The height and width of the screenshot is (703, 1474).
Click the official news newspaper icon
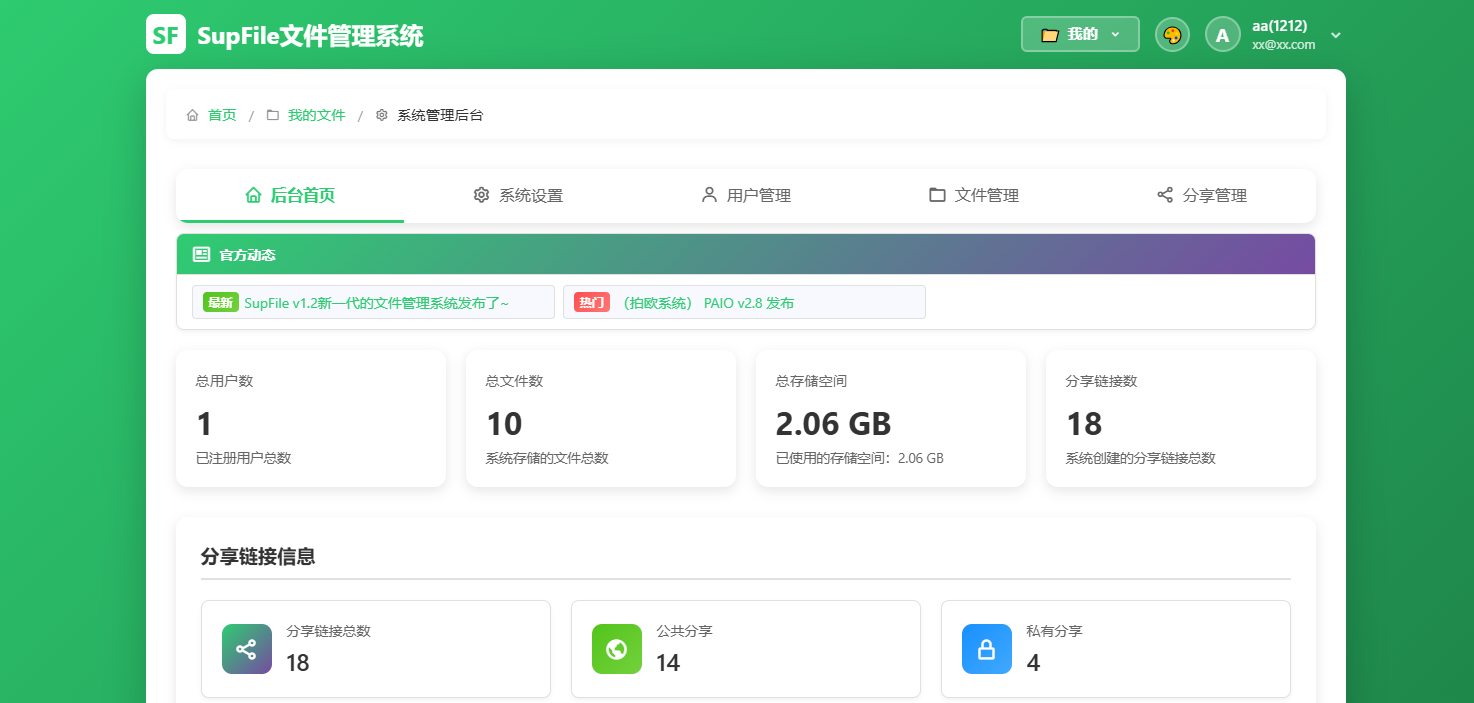point(201,255)
